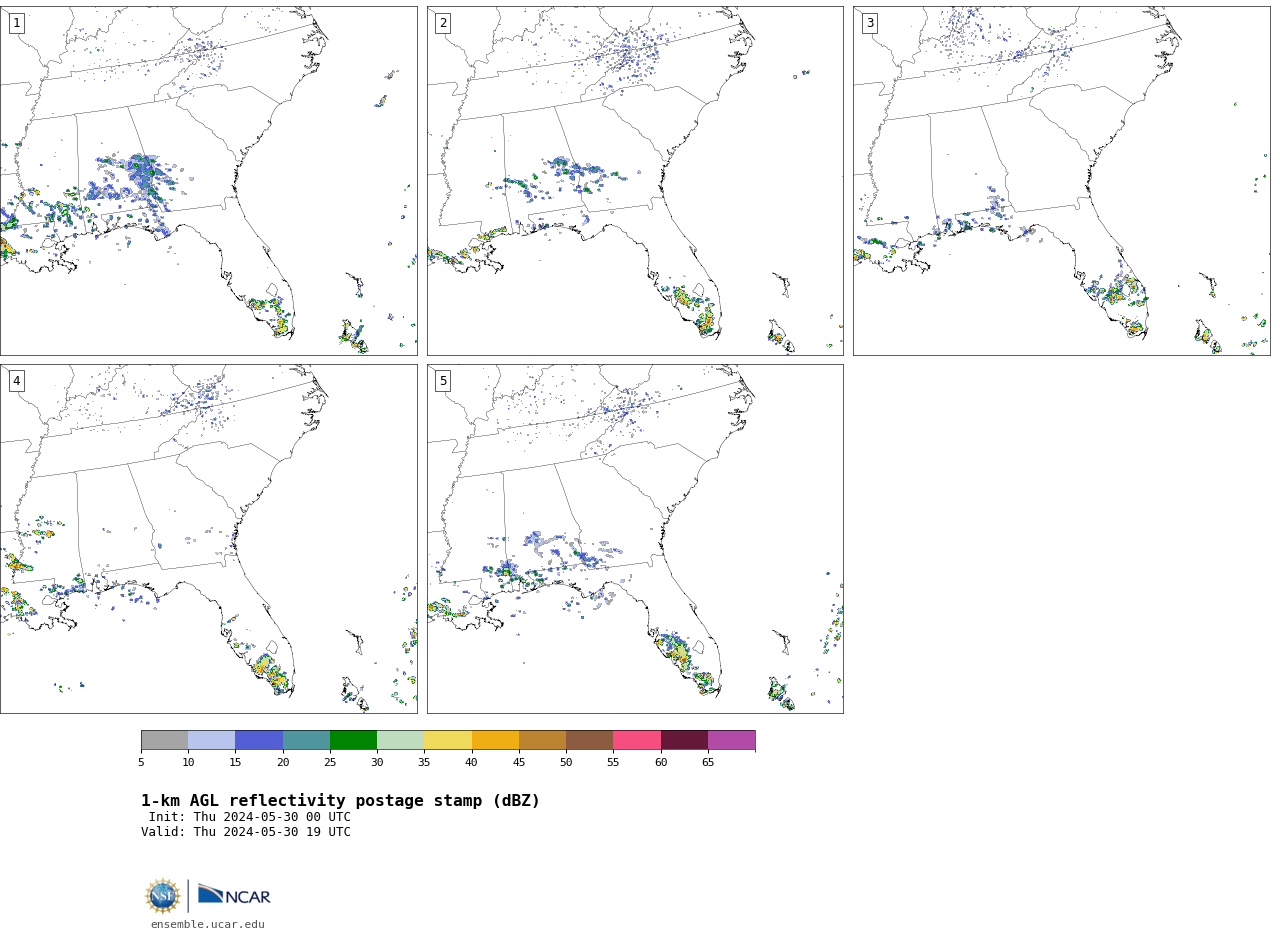Click the pink 55-60 dBZ swatch
The image size is (1280, 936).
point(637,740)
